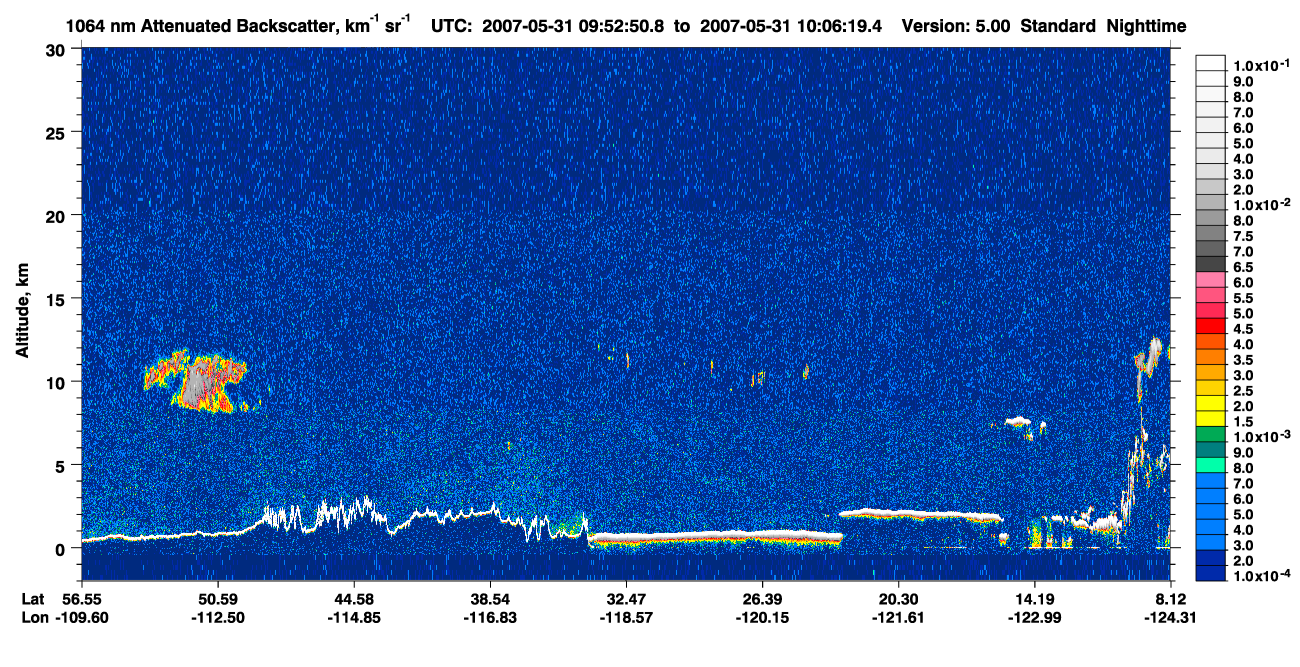Click the latitude value 8.12
Image resolution: width=1300 pixels, height=667 pixels.
(x=1171, y=599)
